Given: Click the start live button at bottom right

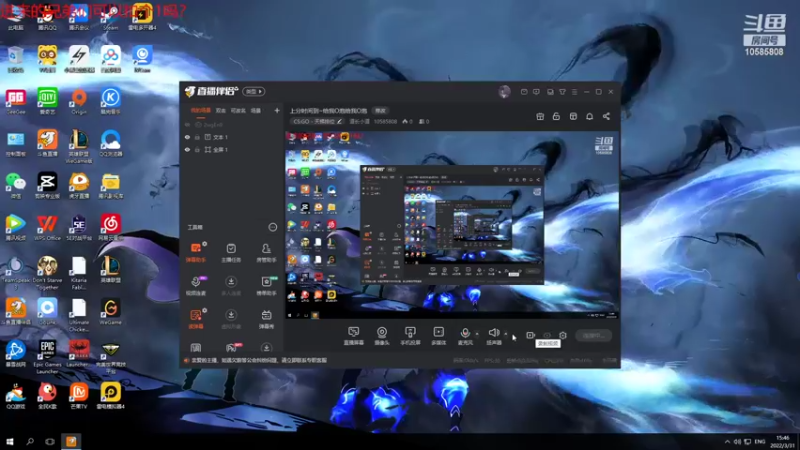Looking at the screenshot, I should click(593, 335).
